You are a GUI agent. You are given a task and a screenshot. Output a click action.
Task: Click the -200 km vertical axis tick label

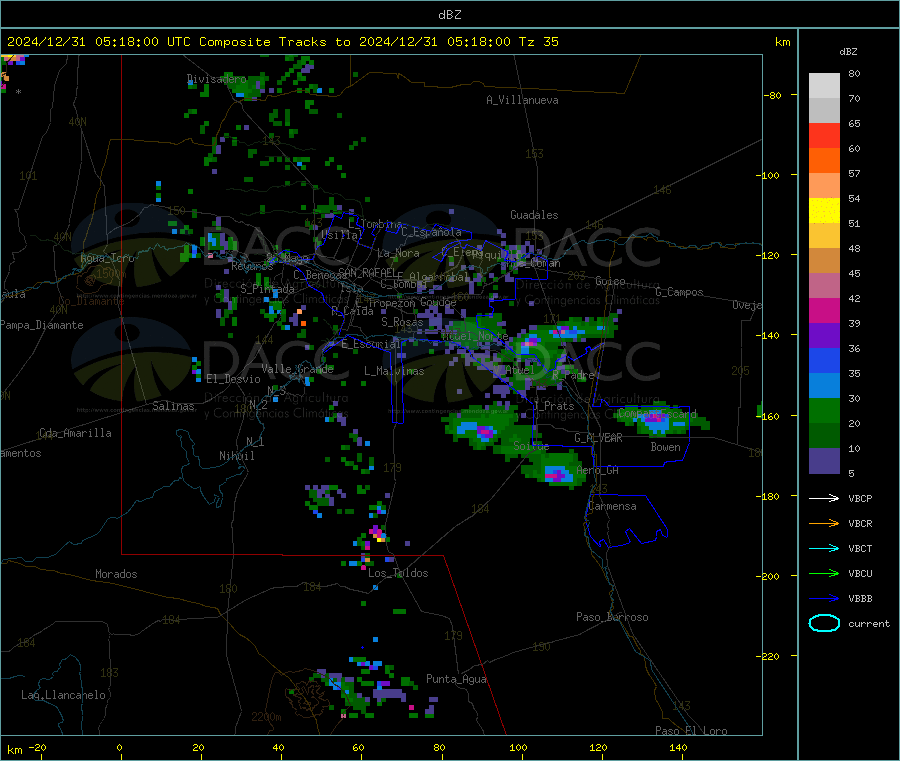tap(767, 576)
